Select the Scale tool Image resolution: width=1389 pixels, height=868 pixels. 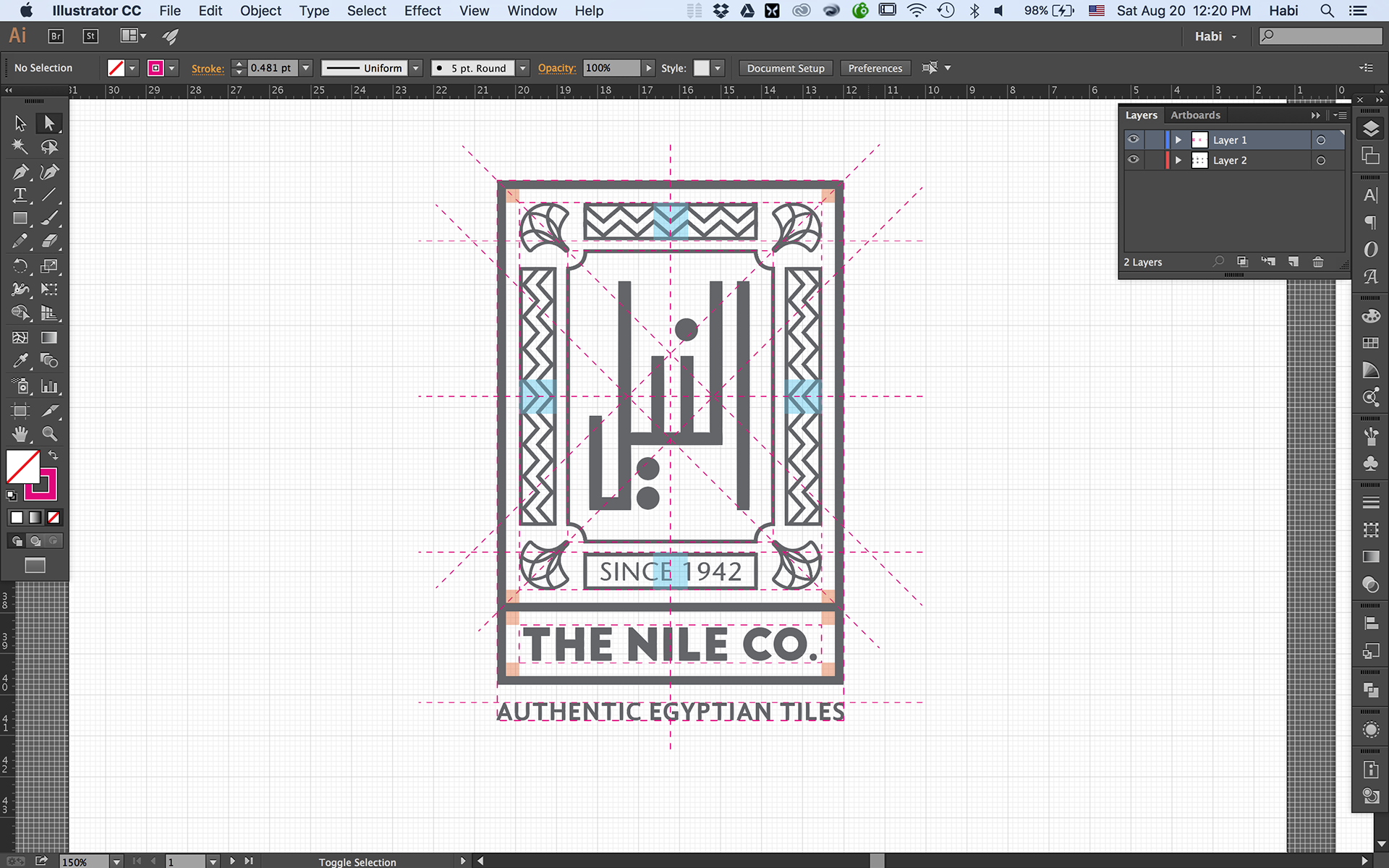(x=49, y=265)
